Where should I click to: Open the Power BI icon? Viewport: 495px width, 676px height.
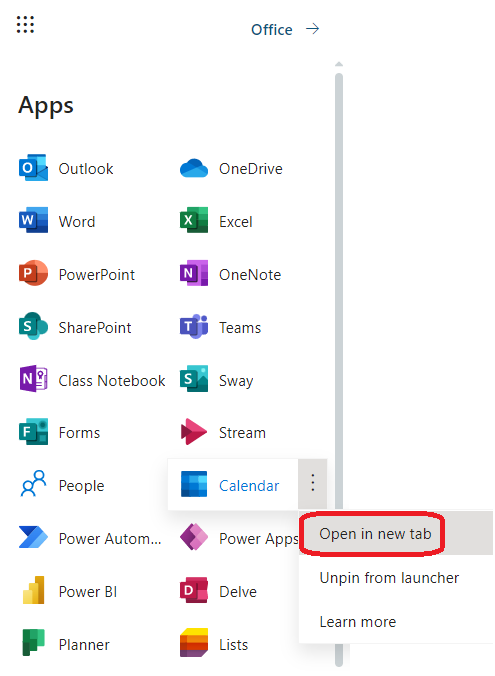tap(33, 590)
